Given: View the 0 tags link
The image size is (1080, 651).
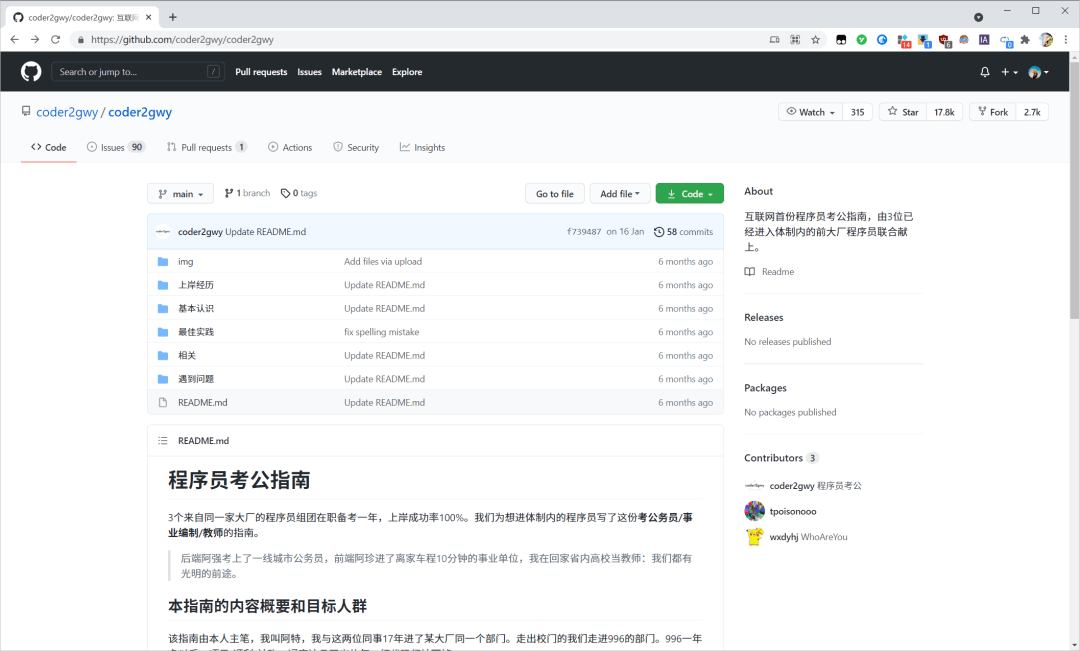Looking at the screenshot, I should point(299,194).
